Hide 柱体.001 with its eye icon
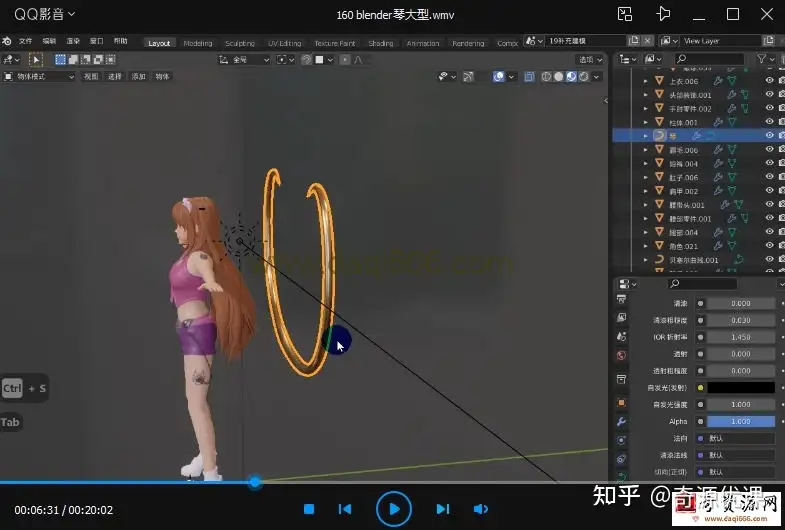Viewport: 785px width, 530px height. [x=769, y=122]
